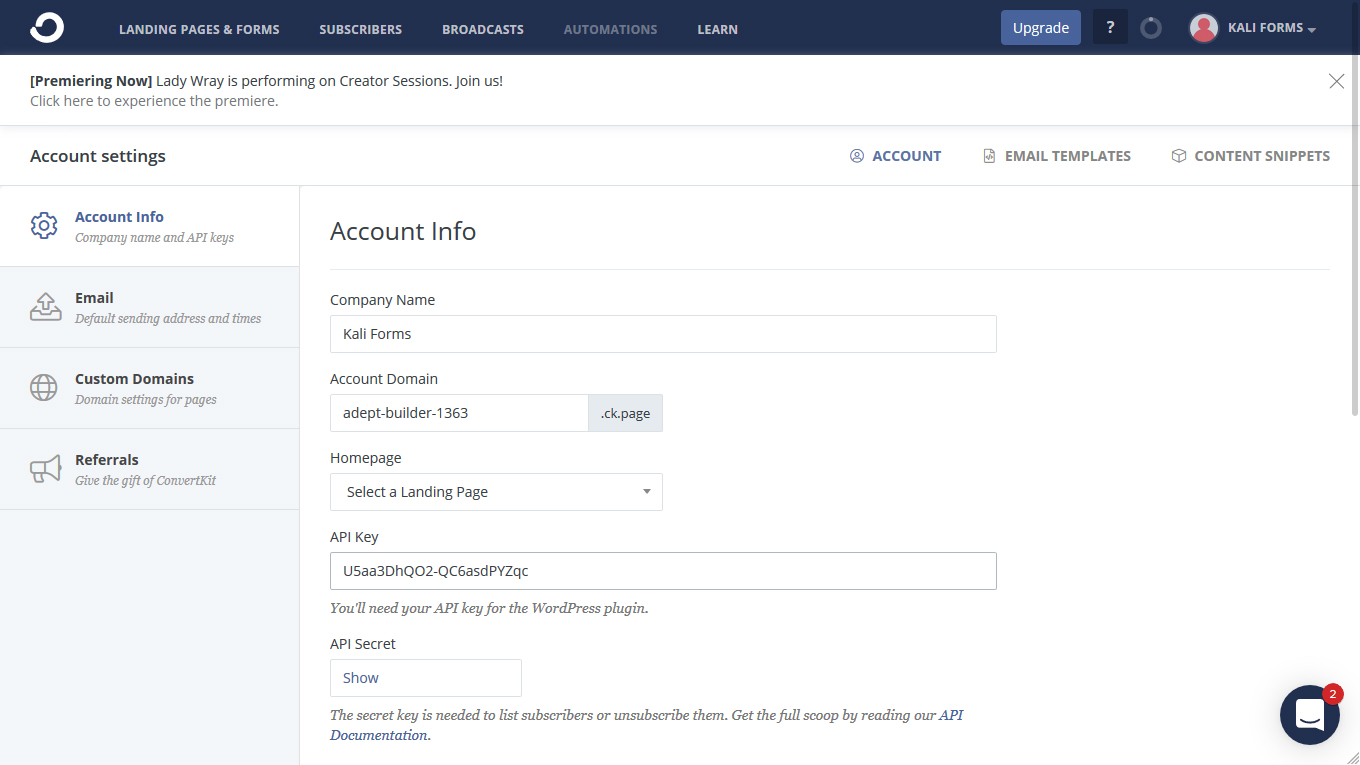Expand the Kali Forms account dropdown

1272,28
